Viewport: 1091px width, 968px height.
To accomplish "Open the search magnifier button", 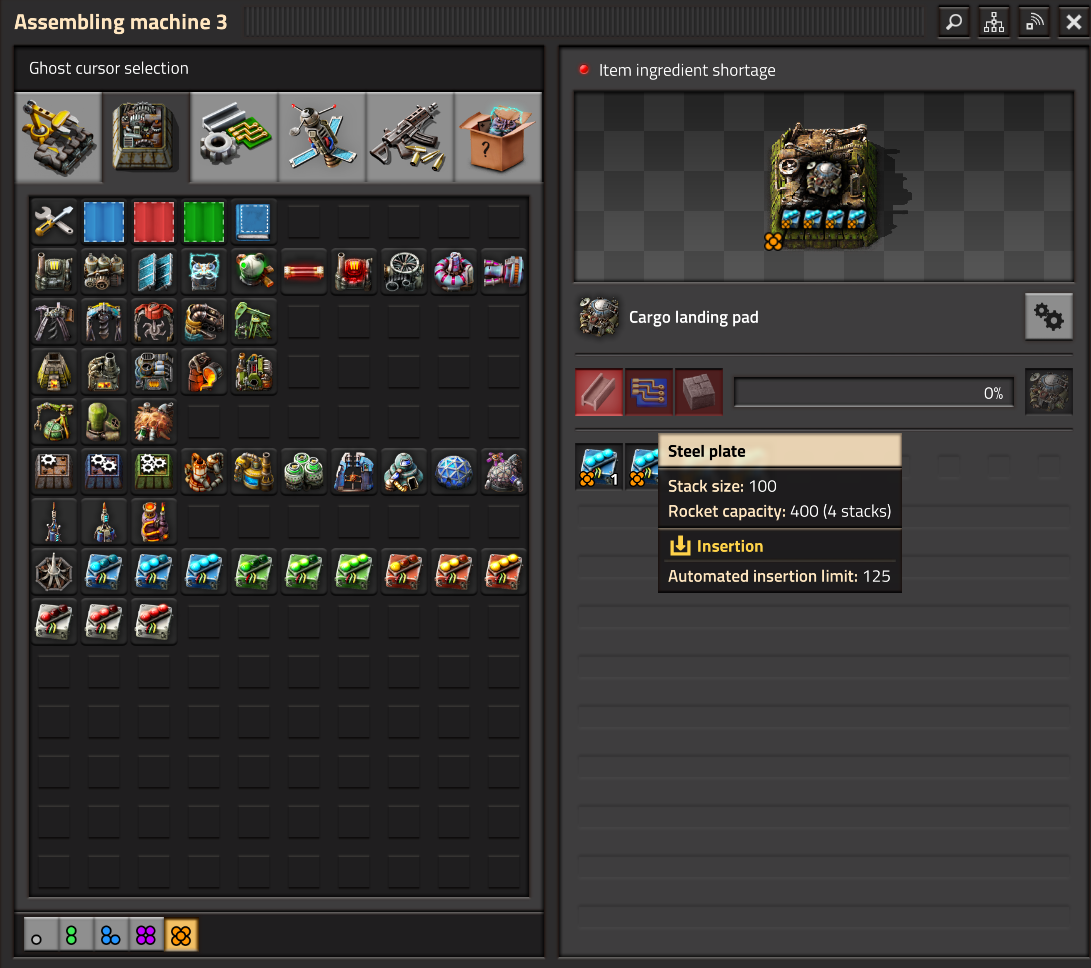I will (954, 22).
